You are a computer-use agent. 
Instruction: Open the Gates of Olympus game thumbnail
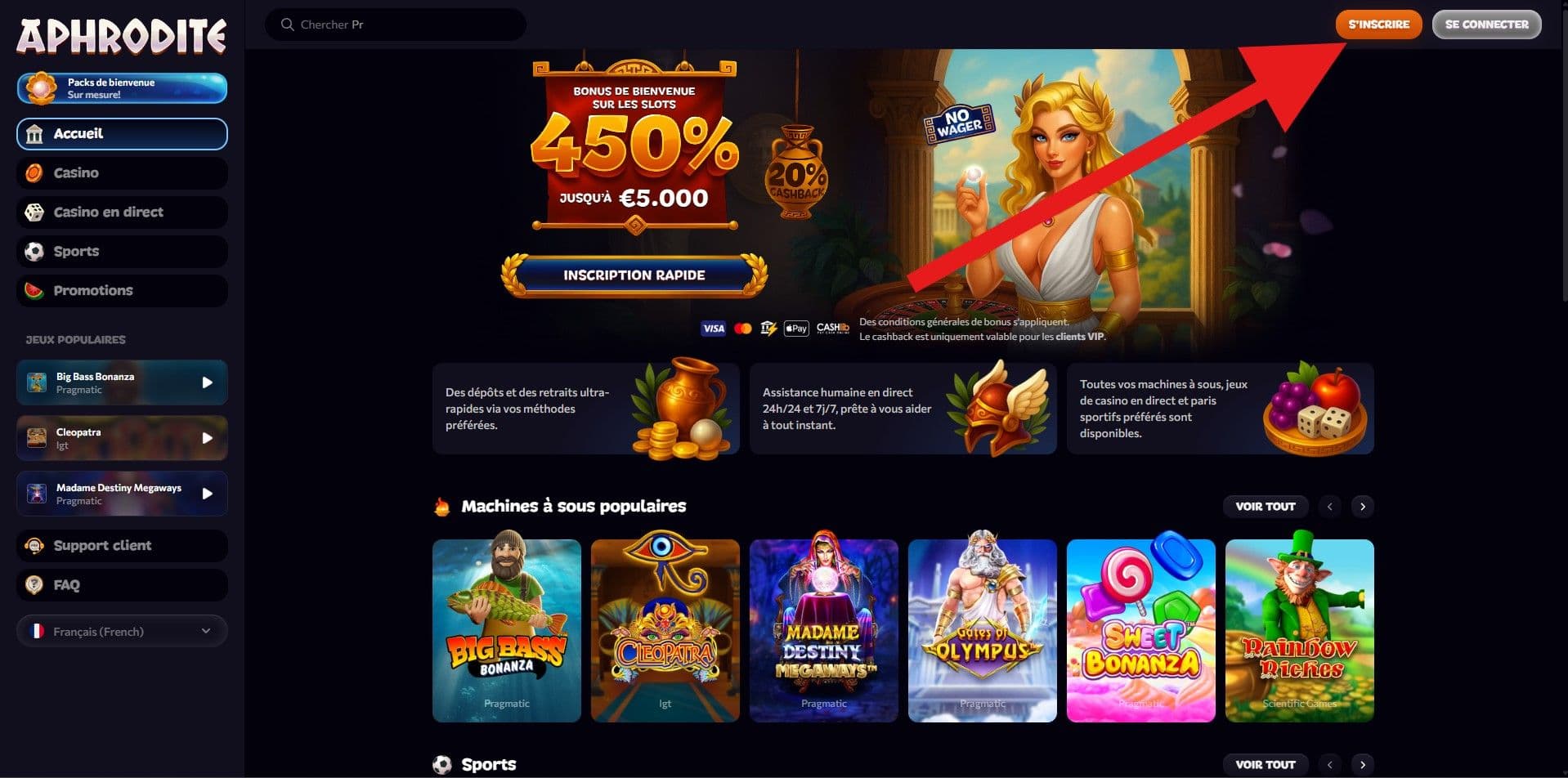(982, 630)
